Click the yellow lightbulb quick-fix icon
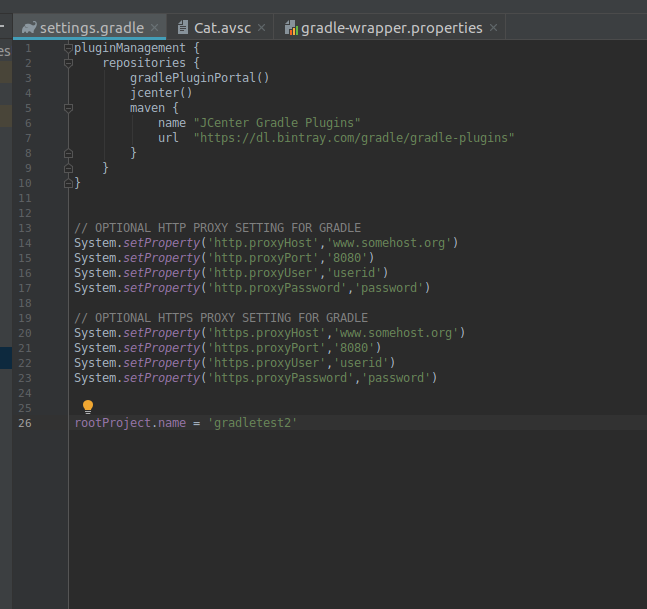 (88, 407)
